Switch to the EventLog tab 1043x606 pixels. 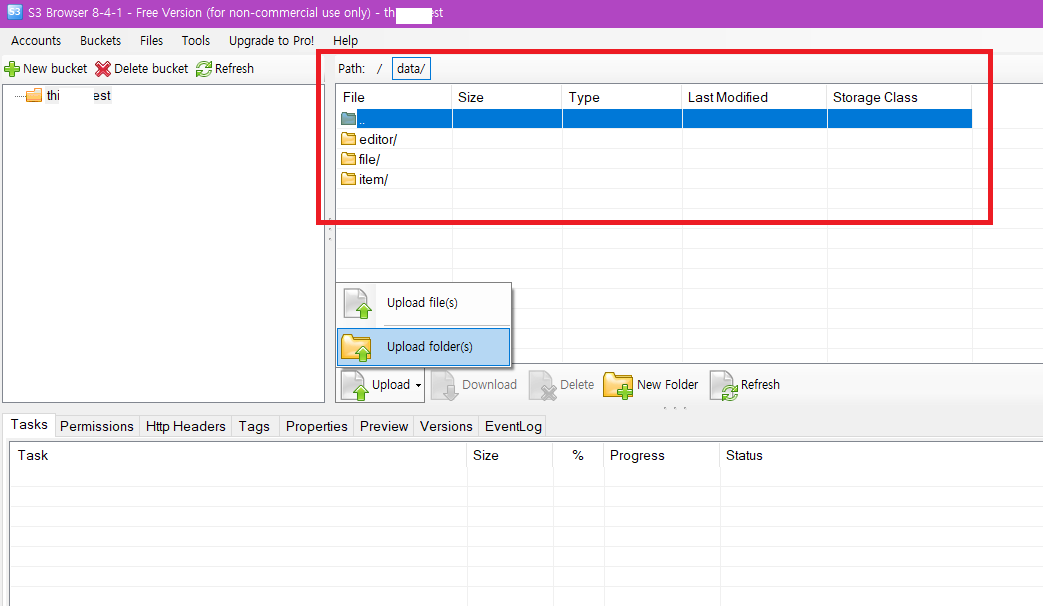point(513,426)
